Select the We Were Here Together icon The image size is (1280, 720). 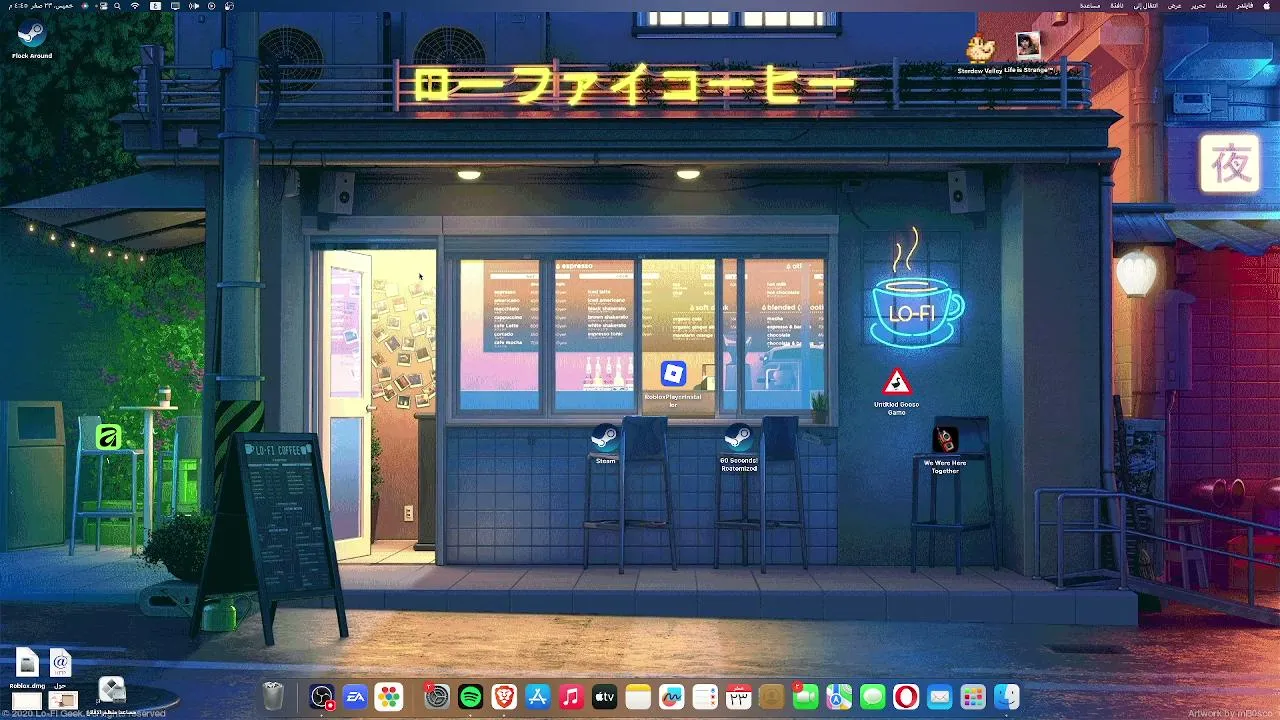click(945, 439)
